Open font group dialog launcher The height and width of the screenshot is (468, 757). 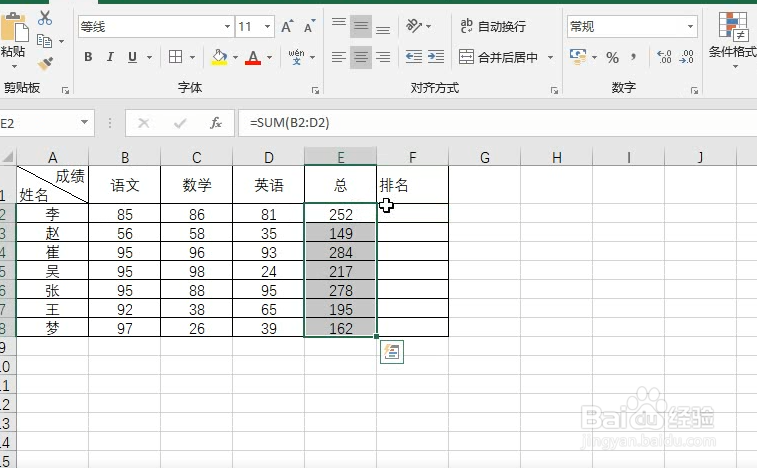point(315,90)
